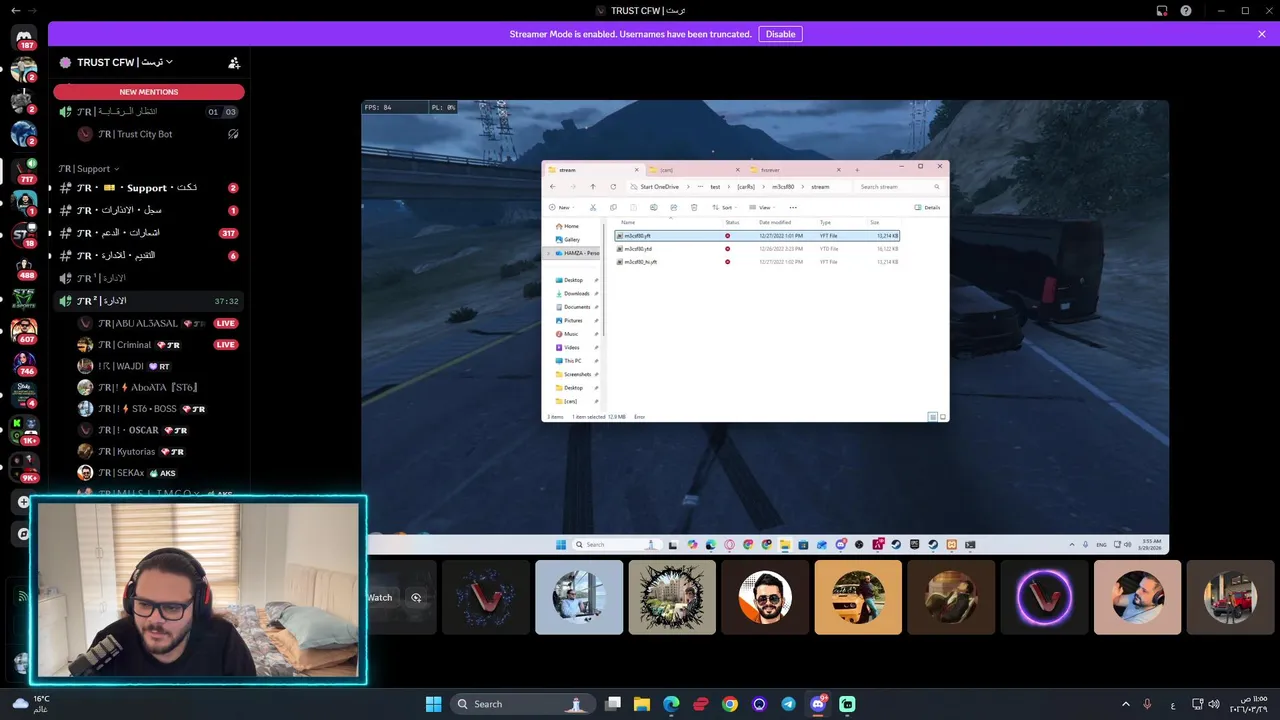Toggle the Details pane in streamed Explorer
The width and height of the screenshot is (1280, 720).
click(927, 207)
